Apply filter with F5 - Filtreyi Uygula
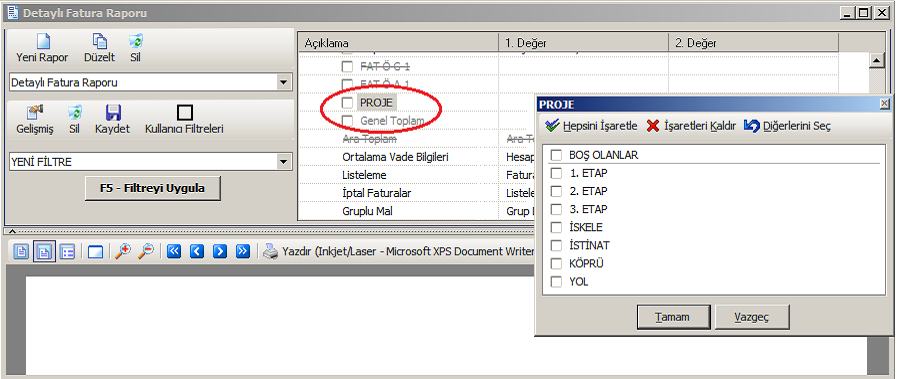899x379 pixels. (x=153, y=188)
